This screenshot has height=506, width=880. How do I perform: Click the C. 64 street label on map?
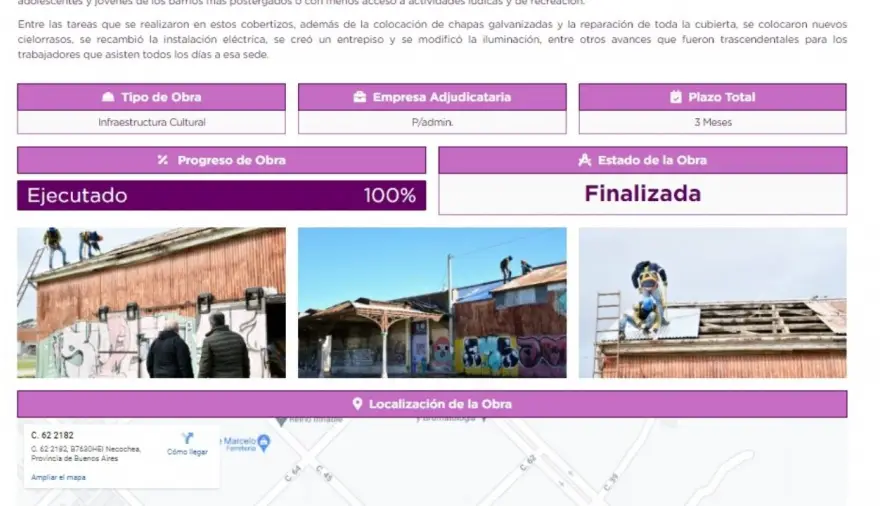point(293,473)
